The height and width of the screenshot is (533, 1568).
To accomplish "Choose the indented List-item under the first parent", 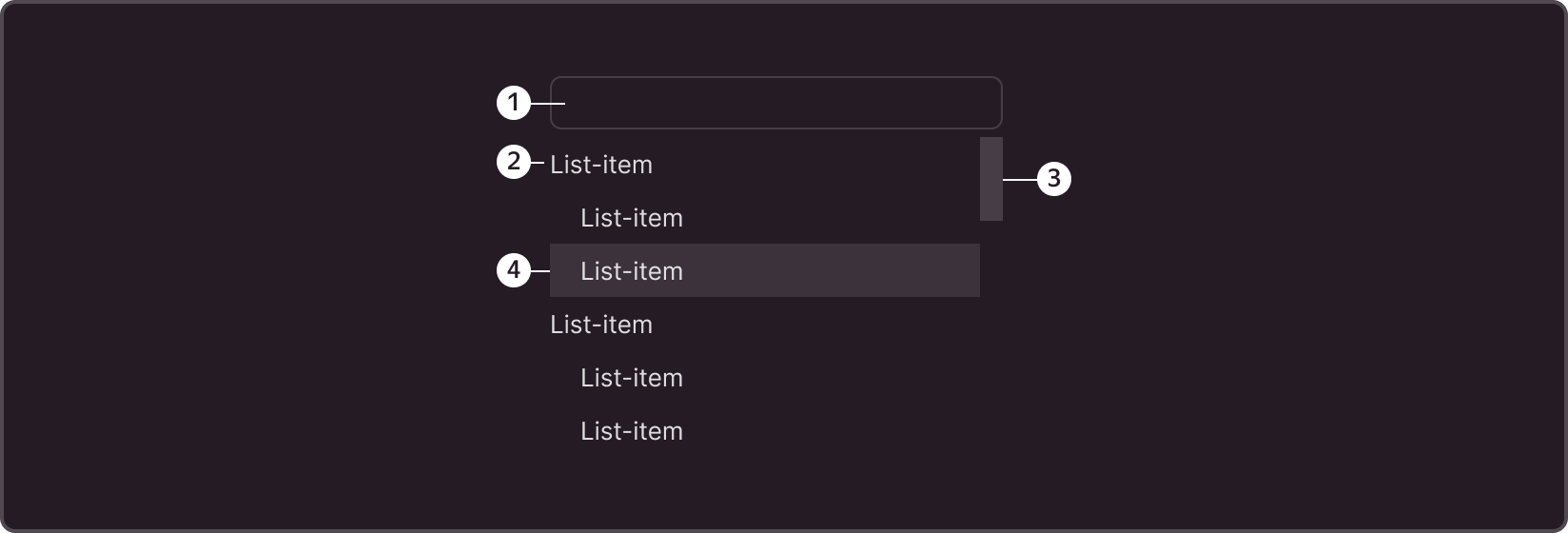I will [632, 218].
